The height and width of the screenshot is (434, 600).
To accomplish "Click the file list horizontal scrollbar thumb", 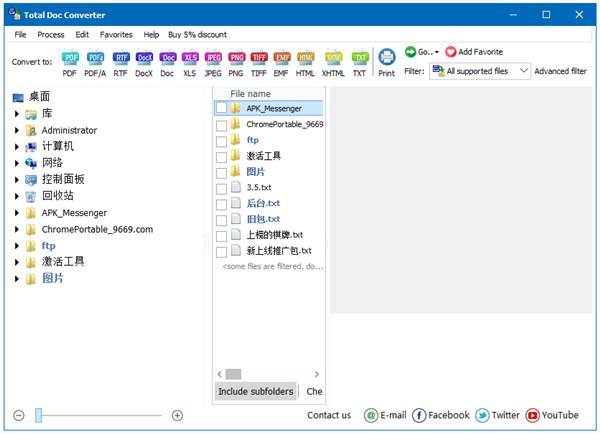I will point(233,374).
